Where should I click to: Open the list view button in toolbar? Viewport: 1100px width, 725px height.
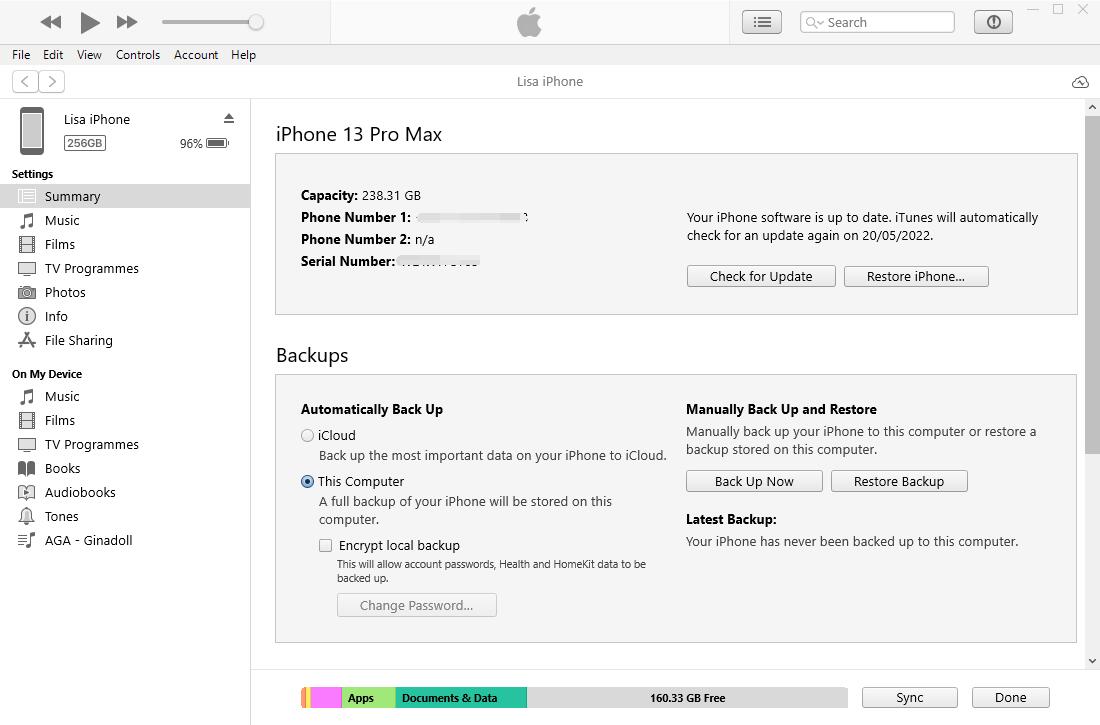762,22
